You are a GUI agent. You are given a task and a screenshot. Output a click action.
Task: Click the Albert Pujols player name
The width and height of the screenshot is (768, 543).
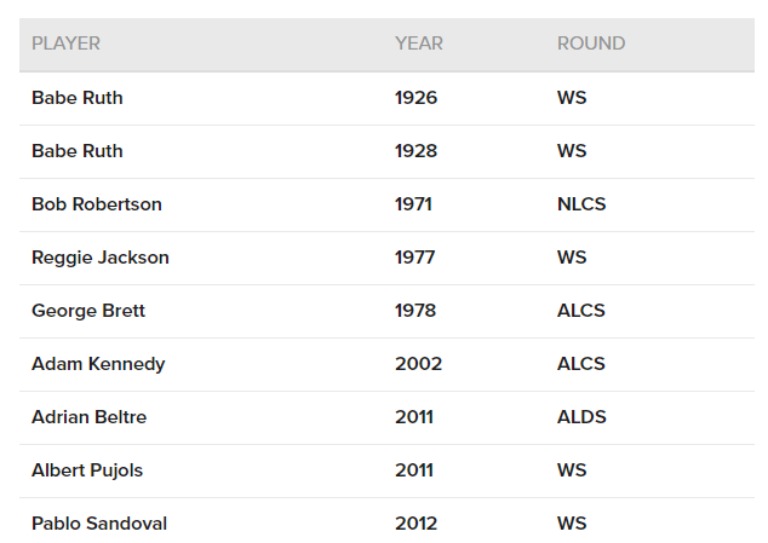(87, 470)
